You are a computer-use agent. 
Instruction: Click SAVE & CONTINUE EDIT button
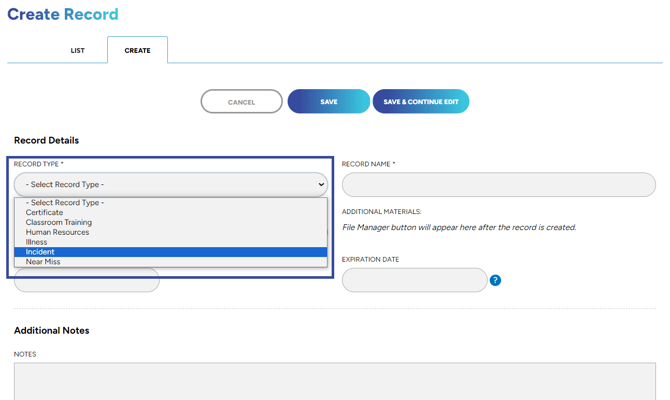pos(421,102)
